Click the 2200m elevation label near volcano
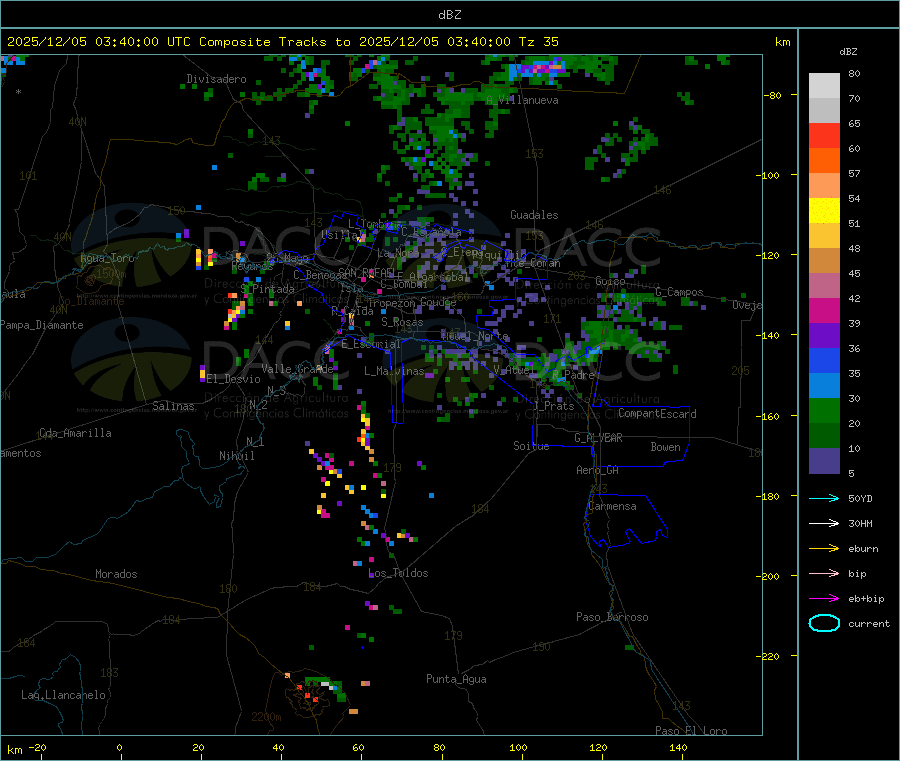This screenshot has width=900, height=761. 266,717
